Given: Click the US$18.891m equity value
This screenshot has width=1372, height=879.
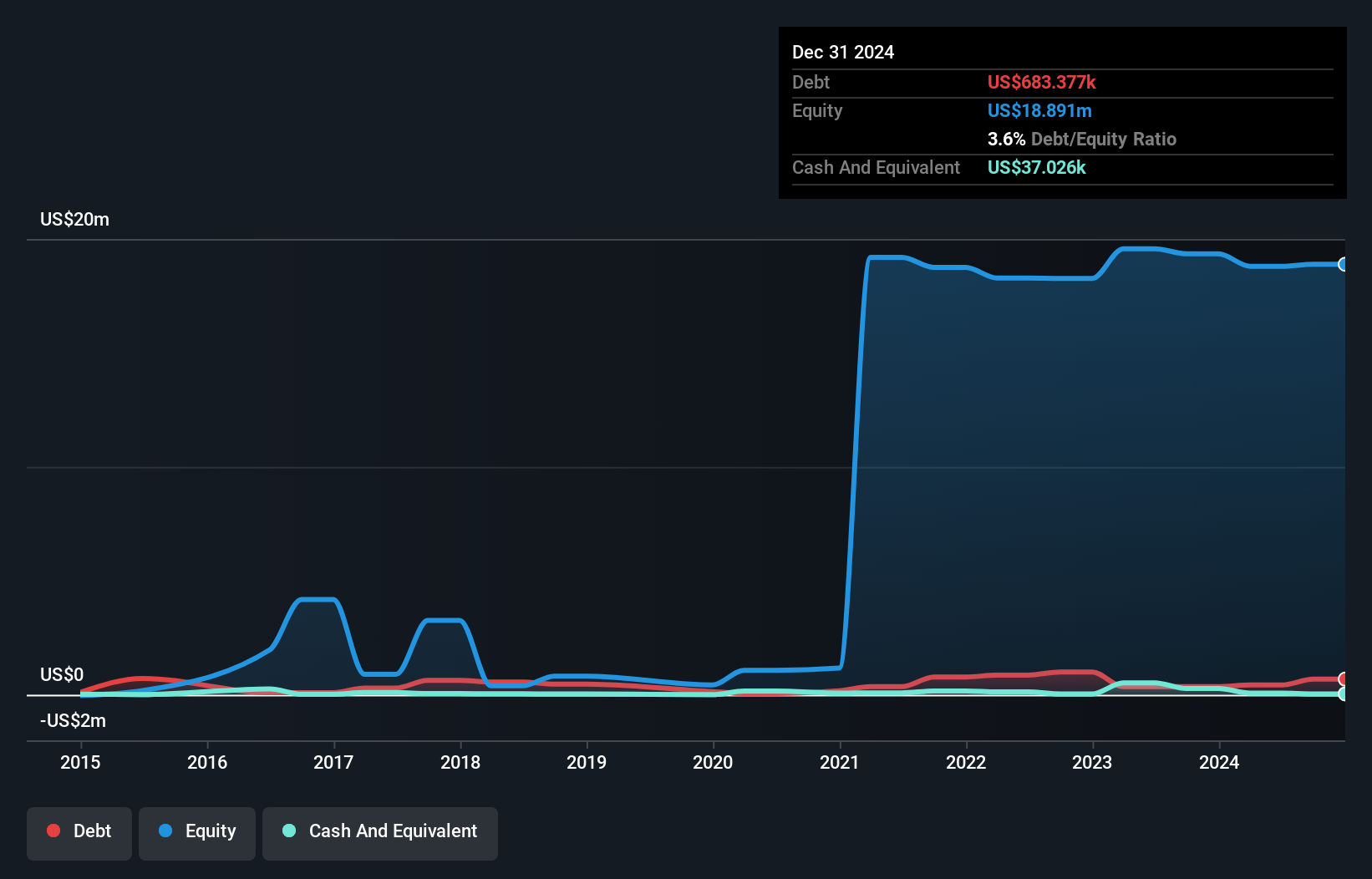Looking at the screenshot, I should [x=1039, y=110].
